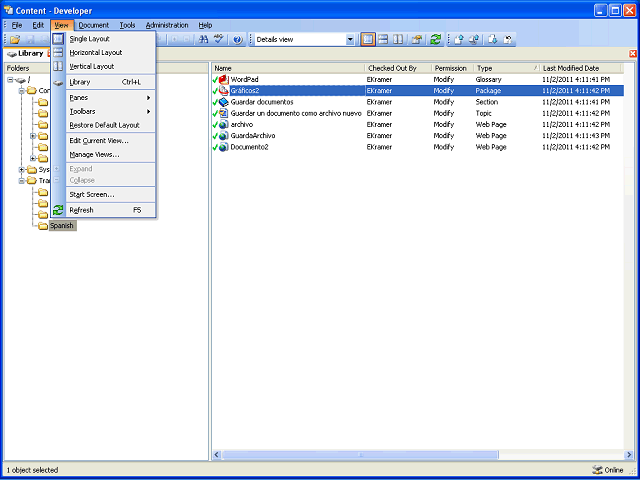Screen dimensions: 640x480
Task: Select Start Screen menu entry
Action: click(x=103, y=195)
